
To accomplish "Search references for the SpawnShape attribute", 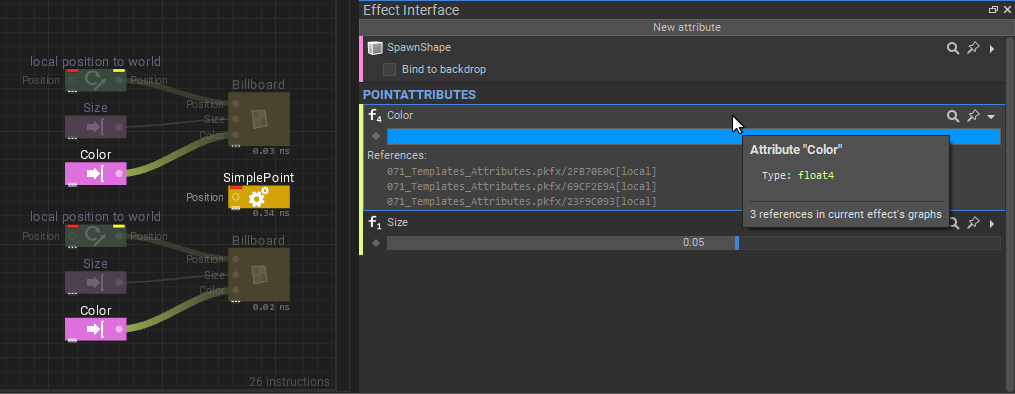I will coord(953,48).
